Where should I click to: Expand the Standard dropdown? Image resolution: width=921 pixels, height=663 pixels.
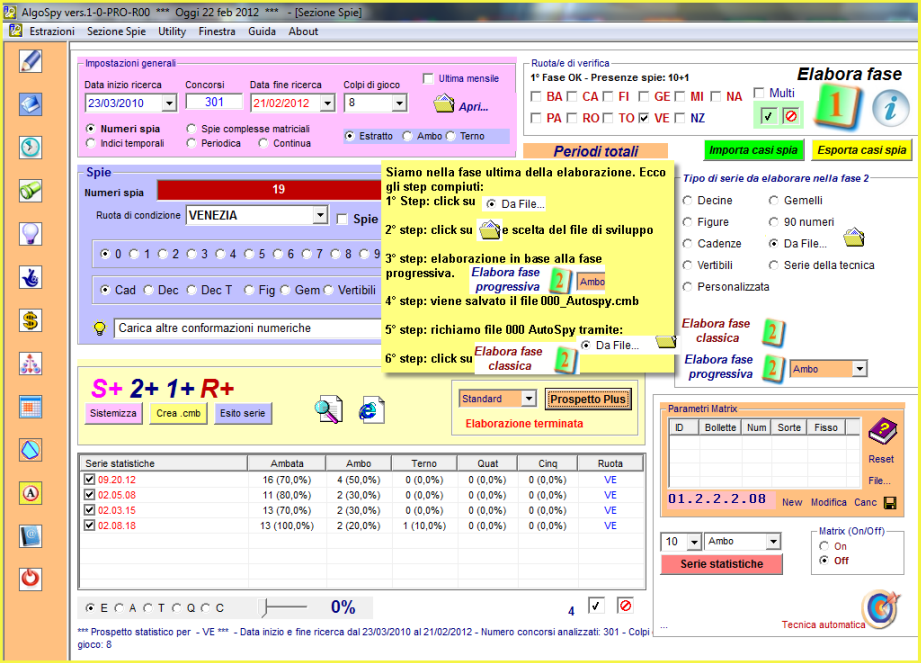pyautogui.click(x=529, y=398)
